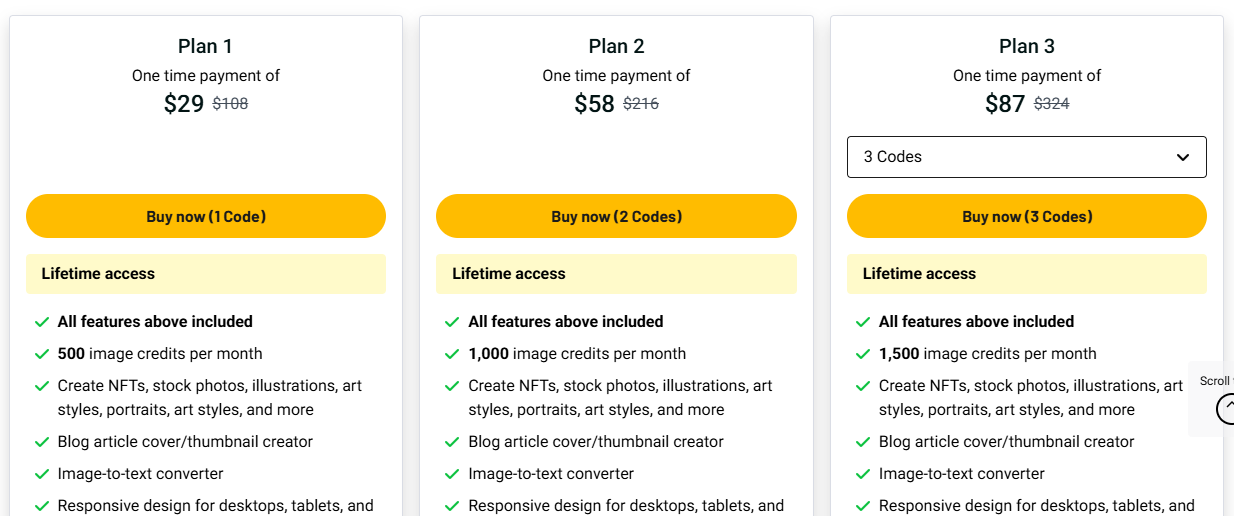Click Plan 2 Blog article cover checkmark icon

point(452,442)
